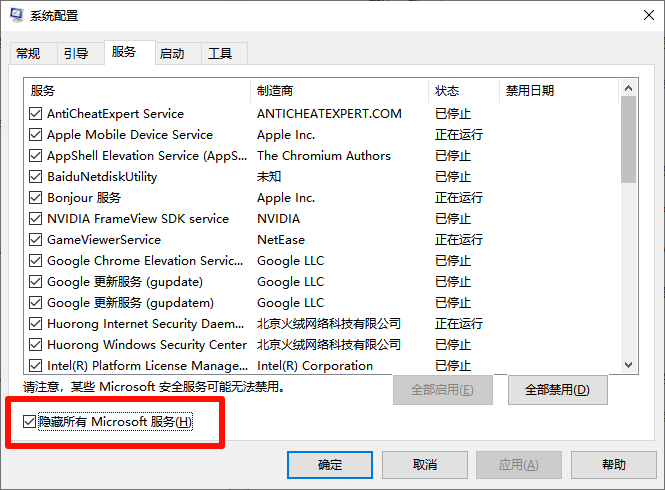
Task: Toggle BaiduNetdiskUtility checkbox
Action: [x=36, y=176]
